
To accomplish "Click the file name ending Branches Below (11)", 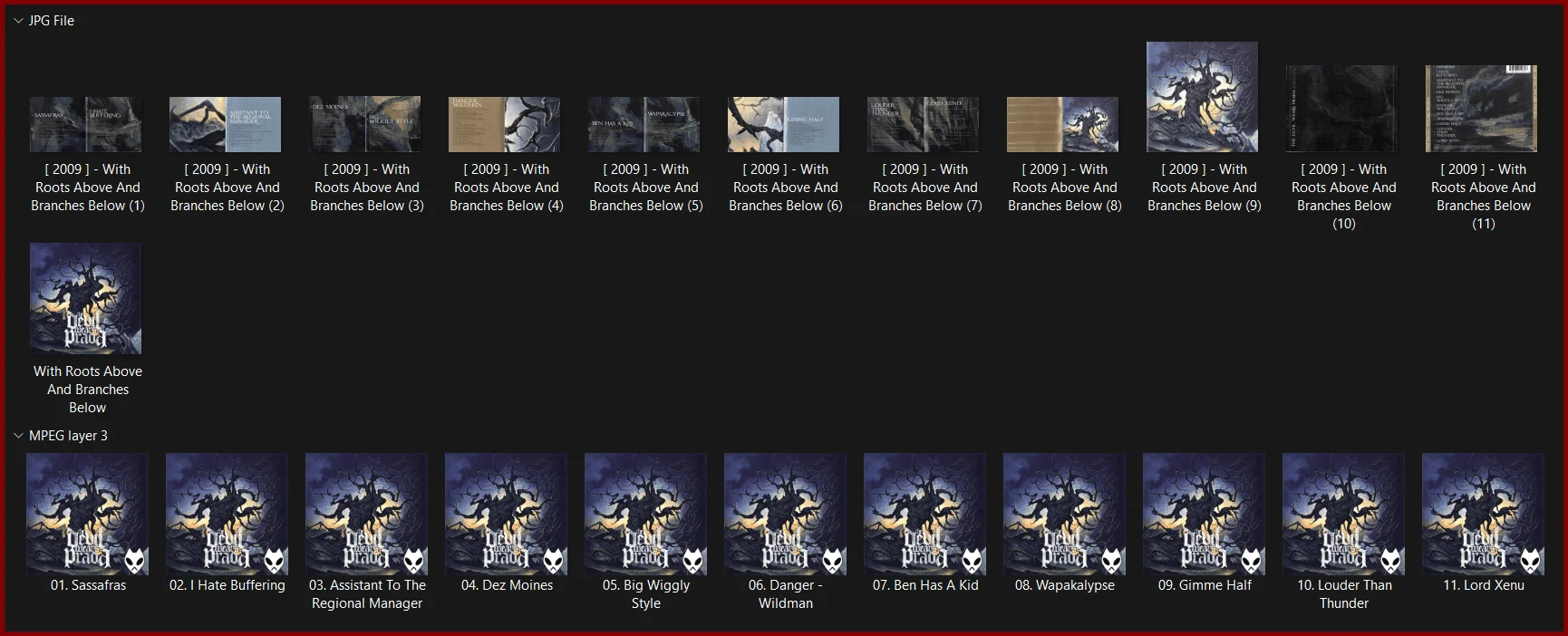I will [1484, 197].
